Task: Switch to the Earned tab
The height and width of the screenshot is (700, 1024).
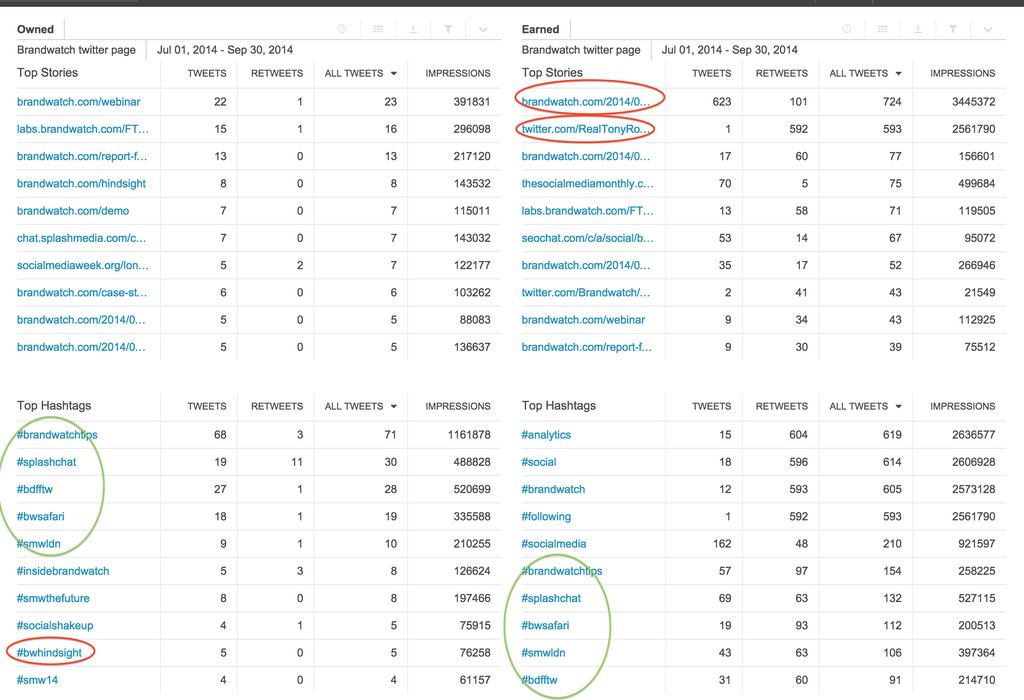Action: click(540, 29)
